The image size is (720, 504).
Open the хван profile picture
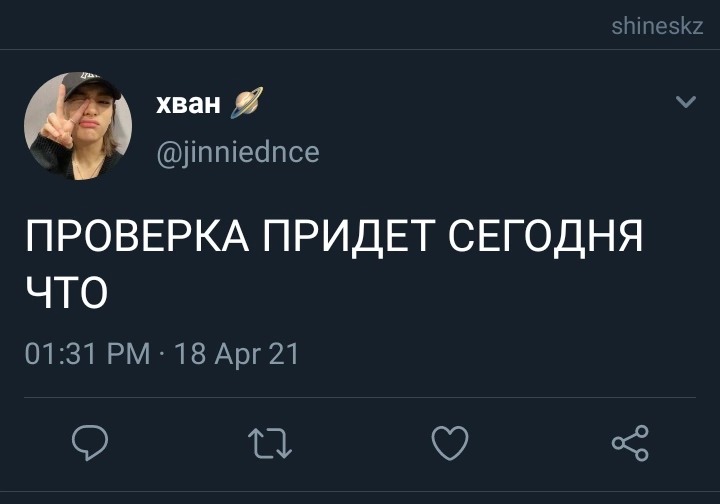tap(78, 125)
